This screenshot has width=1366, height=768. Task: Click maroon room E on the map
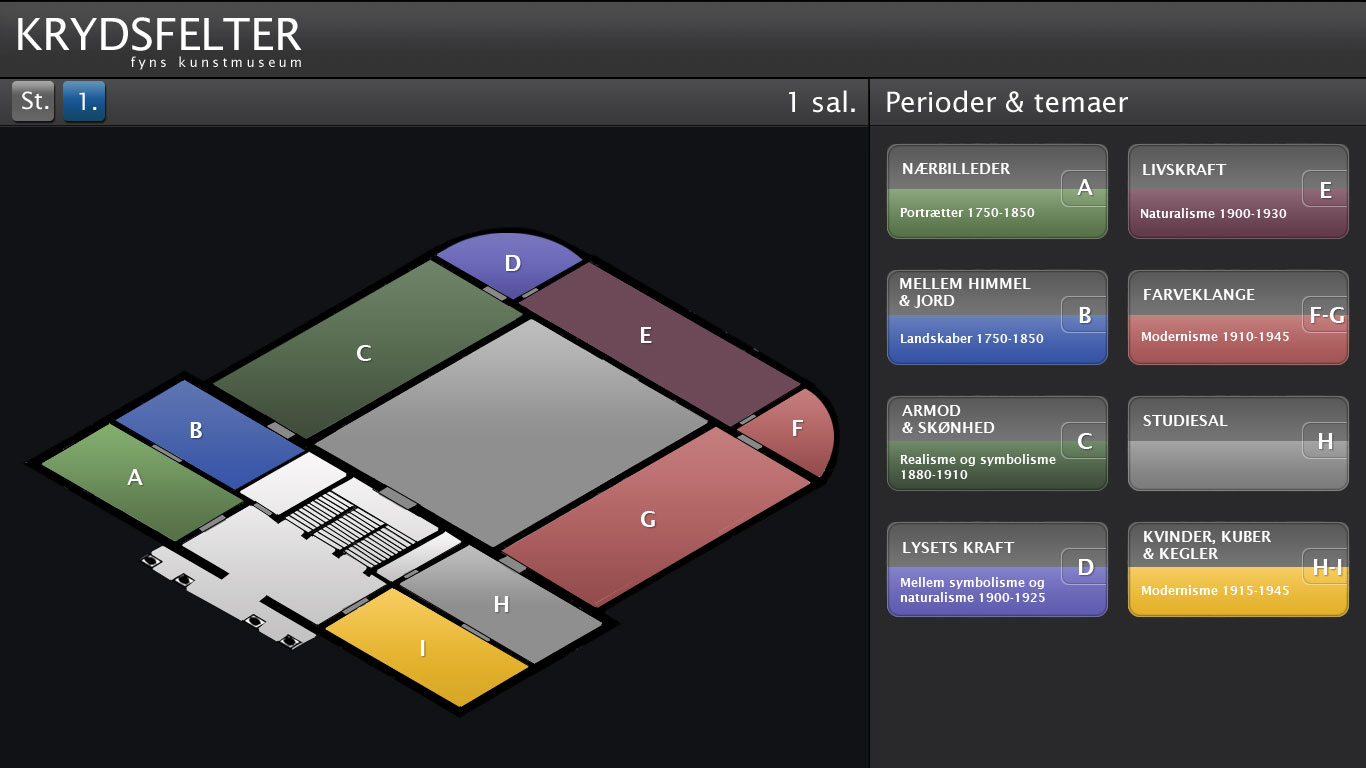tap(646, 336)
